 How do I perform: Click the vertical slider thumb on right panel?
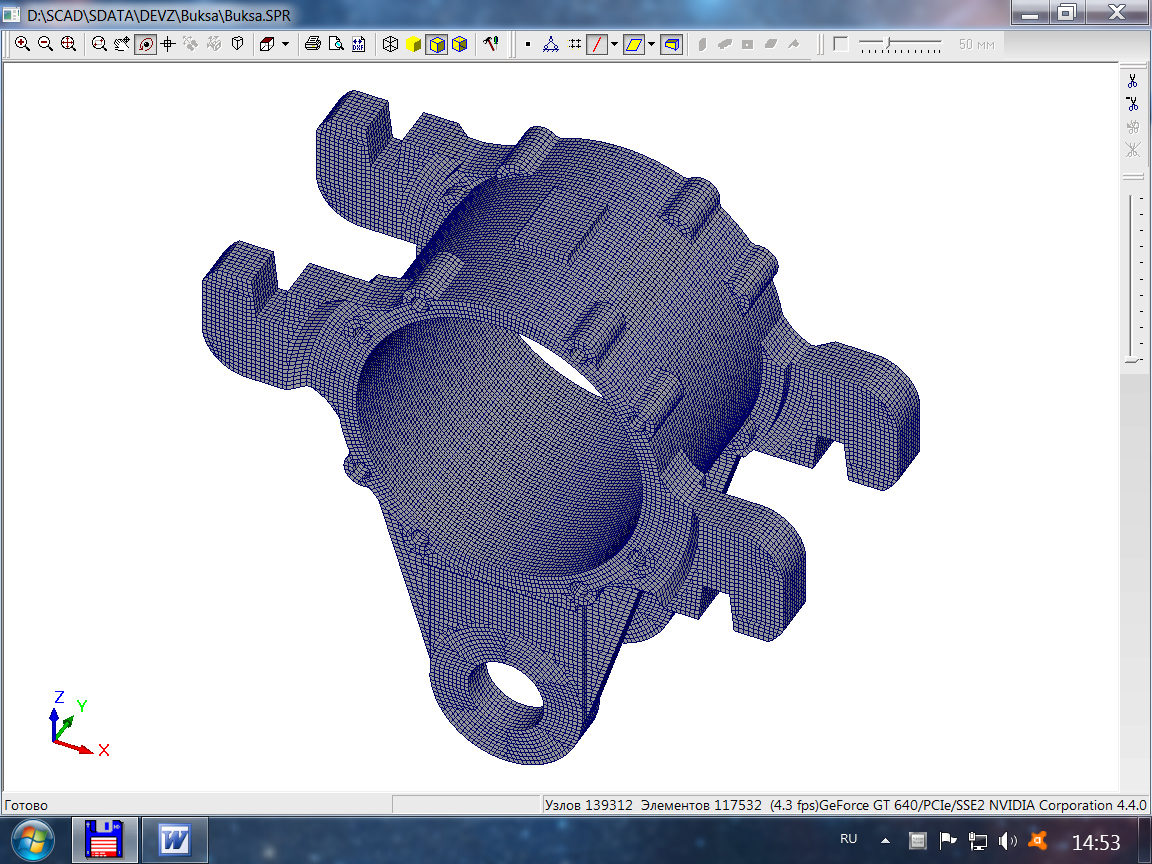click(1131, 359)
